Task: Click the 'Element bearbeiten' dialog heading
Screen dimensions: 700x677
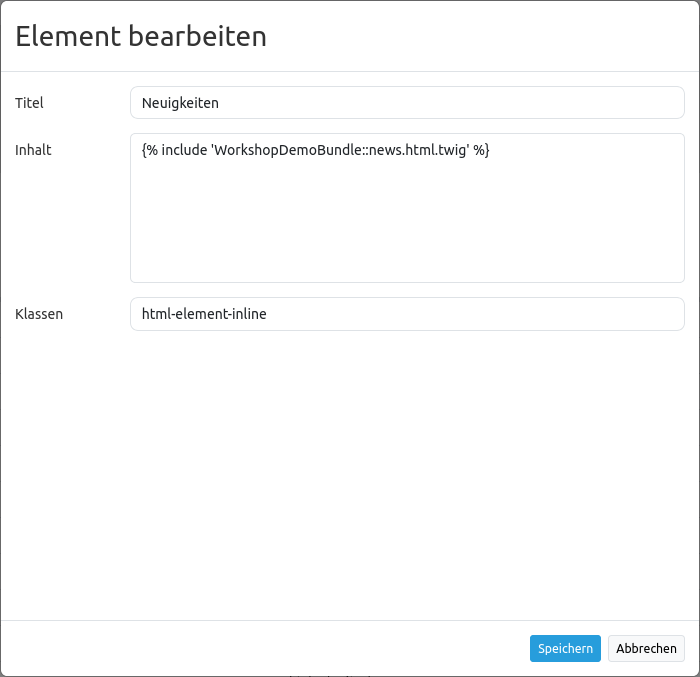Action: [141, 37]
